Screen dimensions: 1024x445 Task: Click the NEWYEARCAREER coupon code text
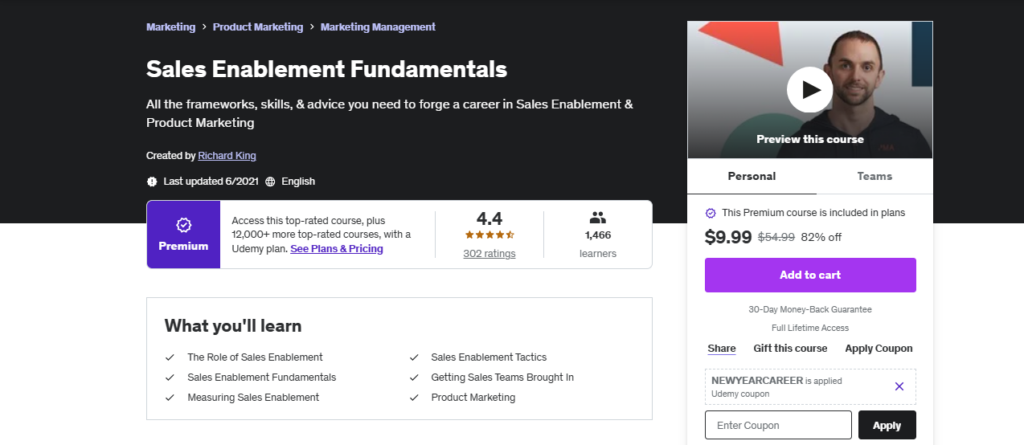[x=757, y=380]
